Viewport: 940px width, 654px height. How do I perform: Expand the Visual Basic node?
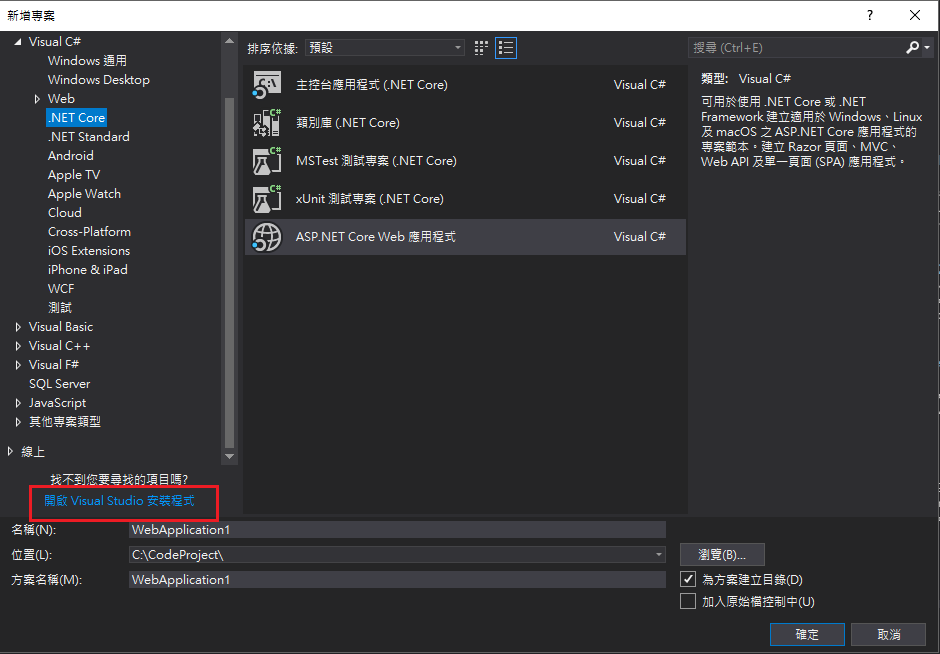pyautogui.click(x=18, y=327)
